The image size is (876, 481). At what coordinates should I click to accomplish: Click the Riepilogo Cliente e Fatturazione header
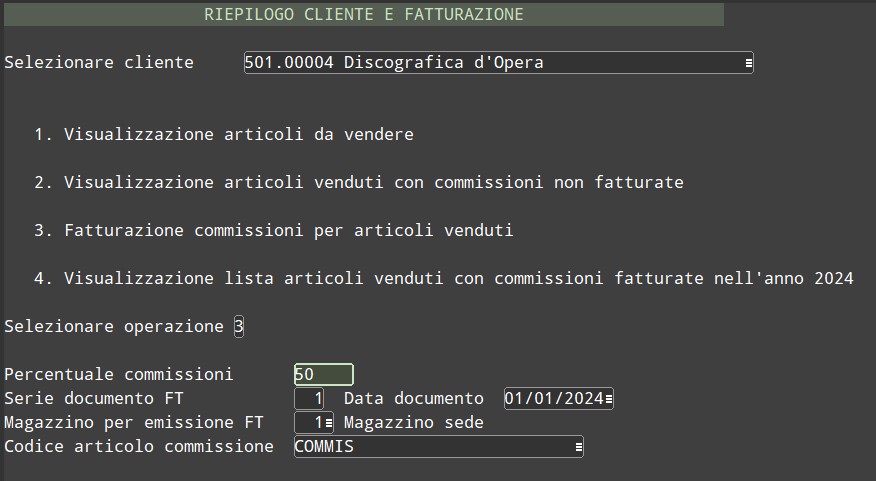[363, 14]
